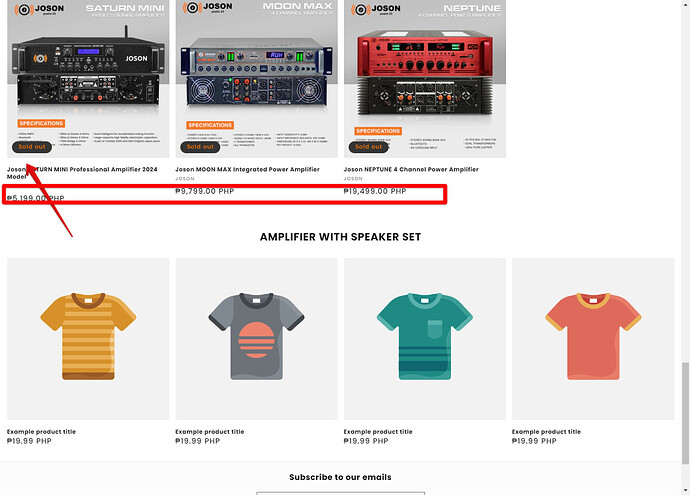690x495 pixels.
Task: Click the Sold out badge on NEPTUNE
Action: 369,147
